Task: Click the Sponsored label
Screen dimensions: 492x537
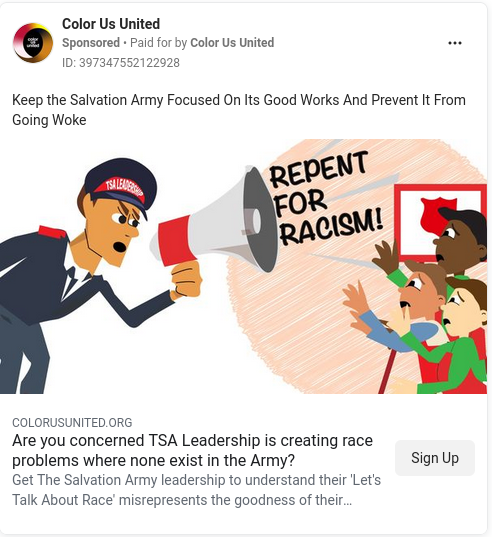Action: (91, 43)
